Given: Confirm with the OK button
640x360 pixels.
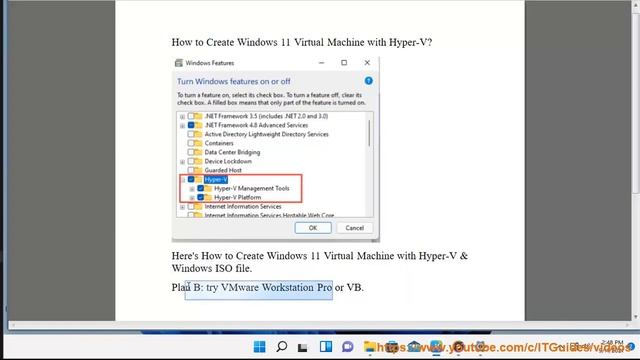Looking at the screenshot, I should point(313,228).
